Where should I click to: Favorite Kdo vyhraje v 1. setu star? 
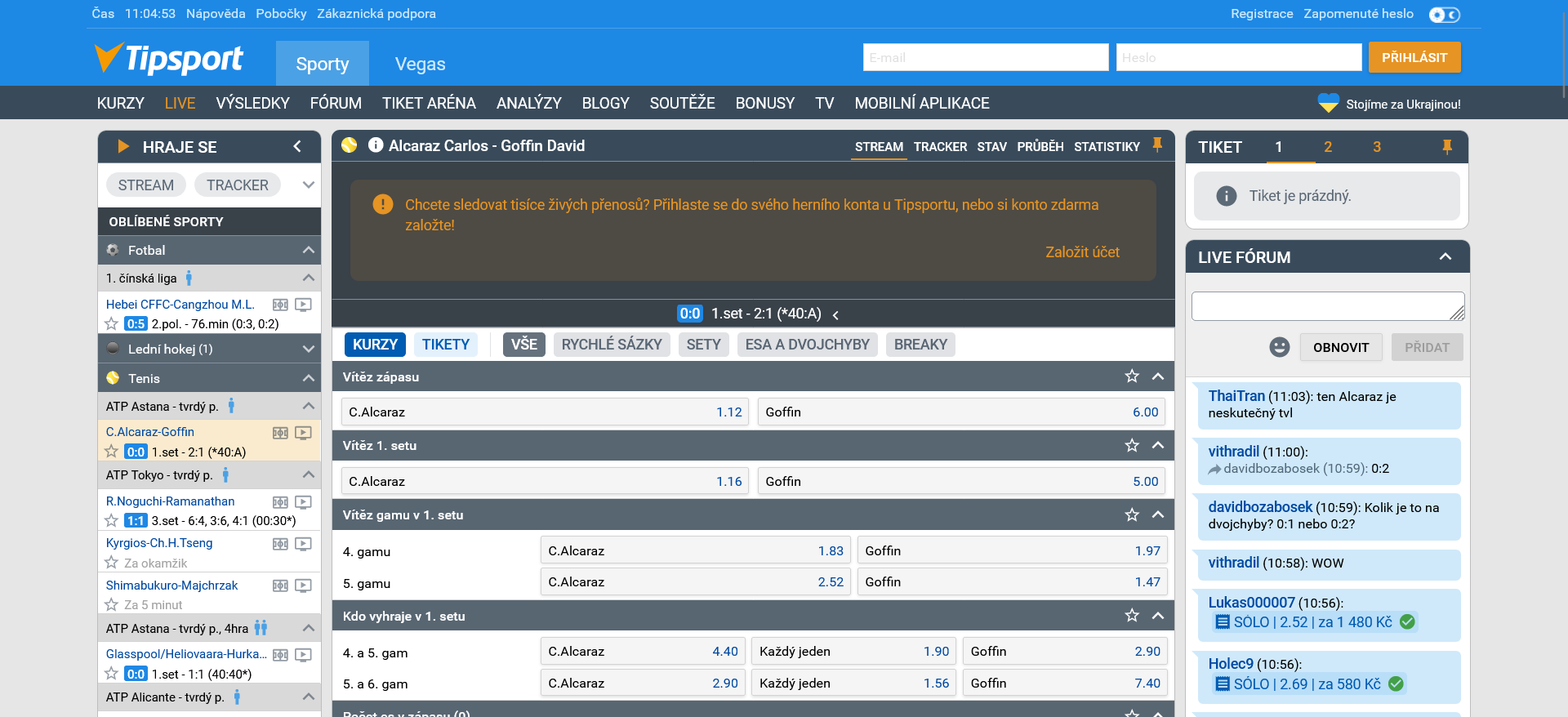coord(1132,616)
